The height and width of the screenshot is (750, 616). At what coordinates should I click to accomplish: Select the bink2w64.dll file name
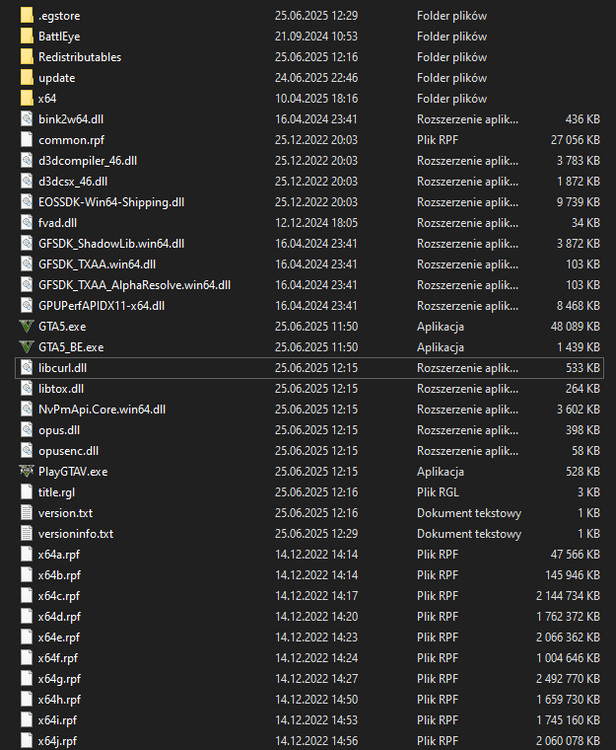71,119
